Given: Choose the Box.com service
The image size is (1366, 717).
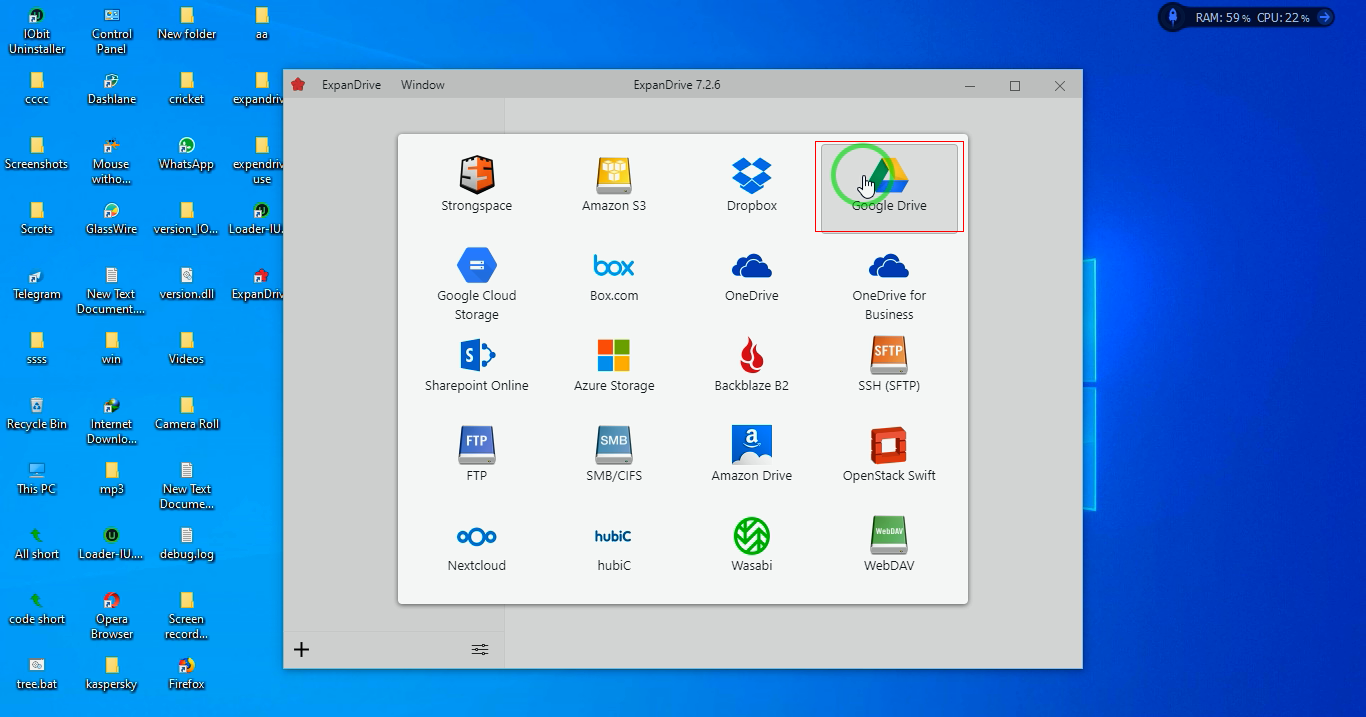Looking at the screenshot, I should pyautogui.click(x=614, y=266).
